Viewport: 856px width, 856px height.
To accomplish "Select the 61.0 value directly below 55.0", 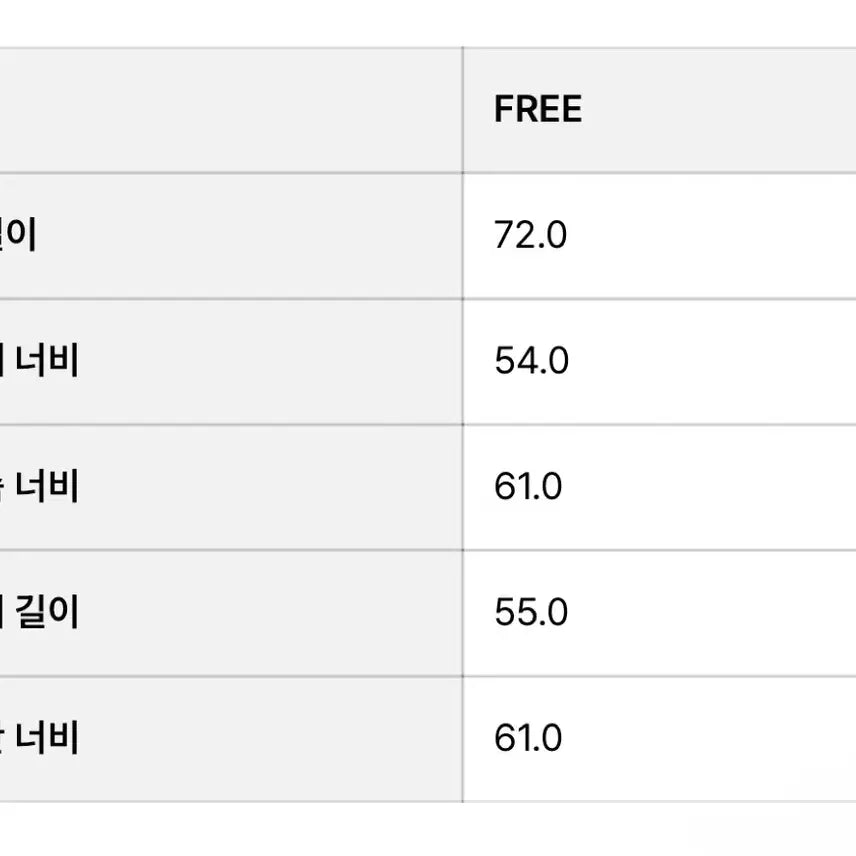I will [528, 738].
